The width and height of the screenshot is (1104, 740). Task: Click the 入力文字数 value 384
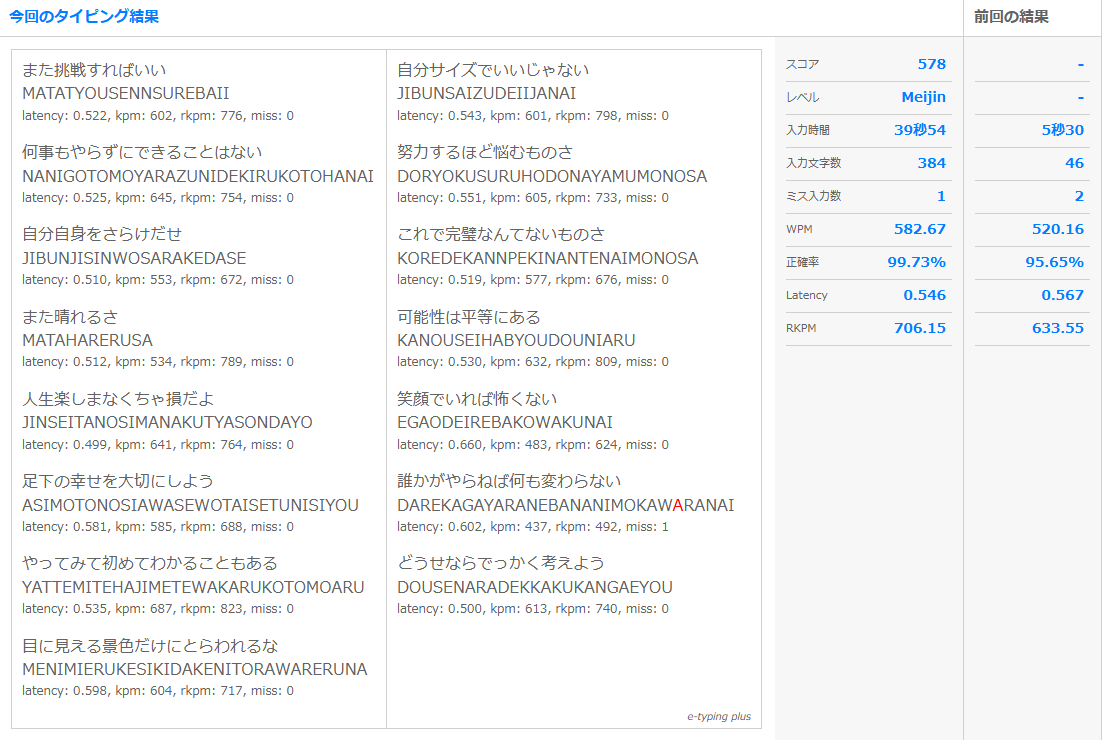931,163
